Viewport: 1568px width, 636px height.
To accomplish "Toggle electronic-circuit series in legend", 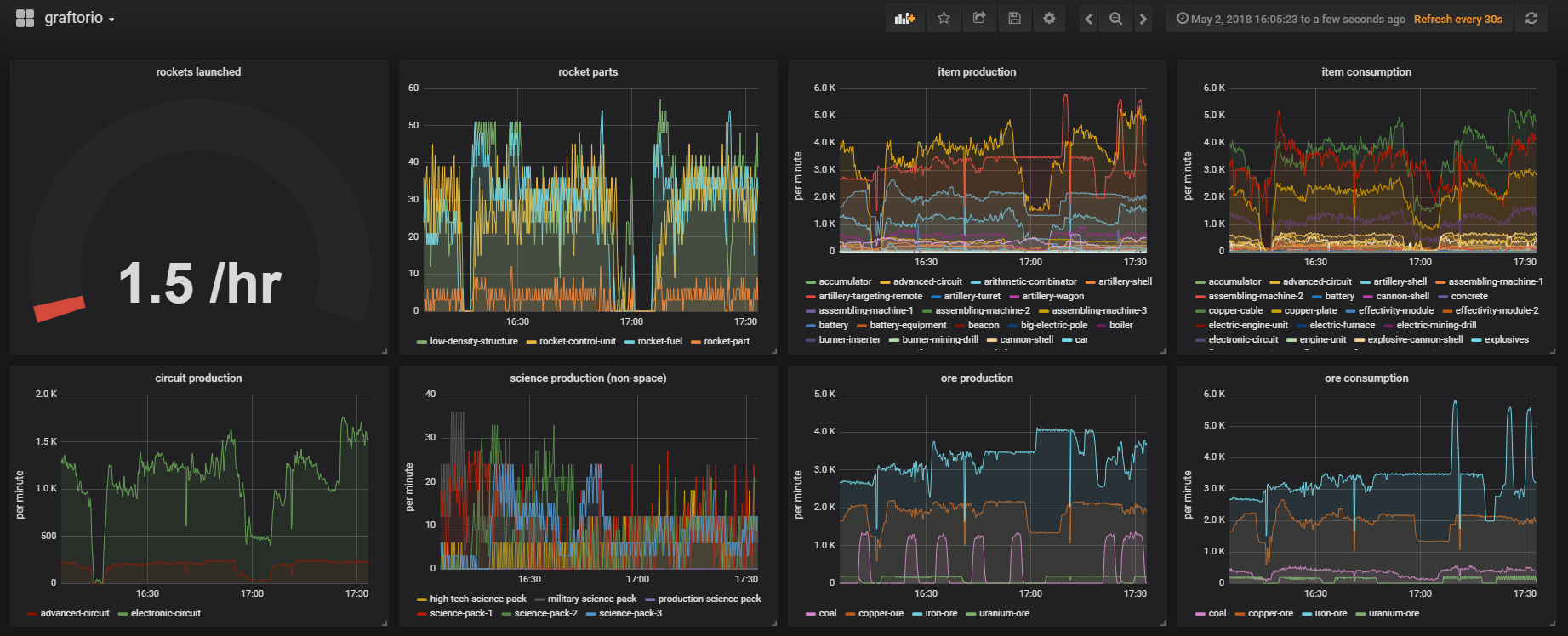I will pyautogui.click(x=165, y=613).
